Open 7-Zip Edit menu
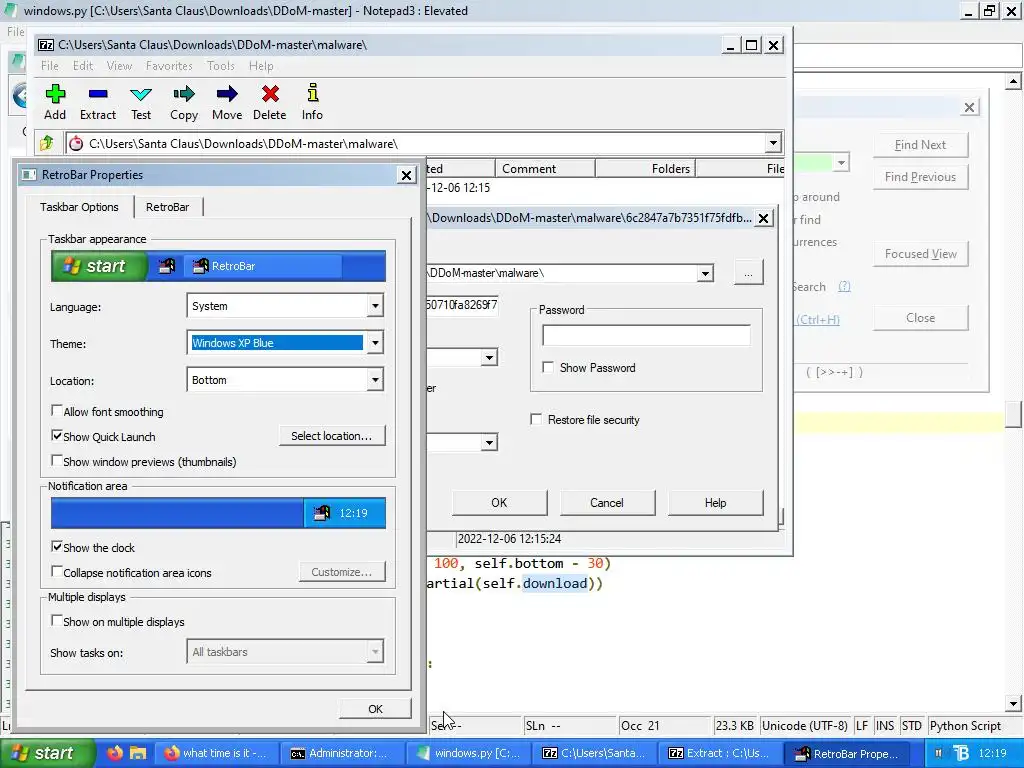1024x768 pixels. tap(82, 66)
